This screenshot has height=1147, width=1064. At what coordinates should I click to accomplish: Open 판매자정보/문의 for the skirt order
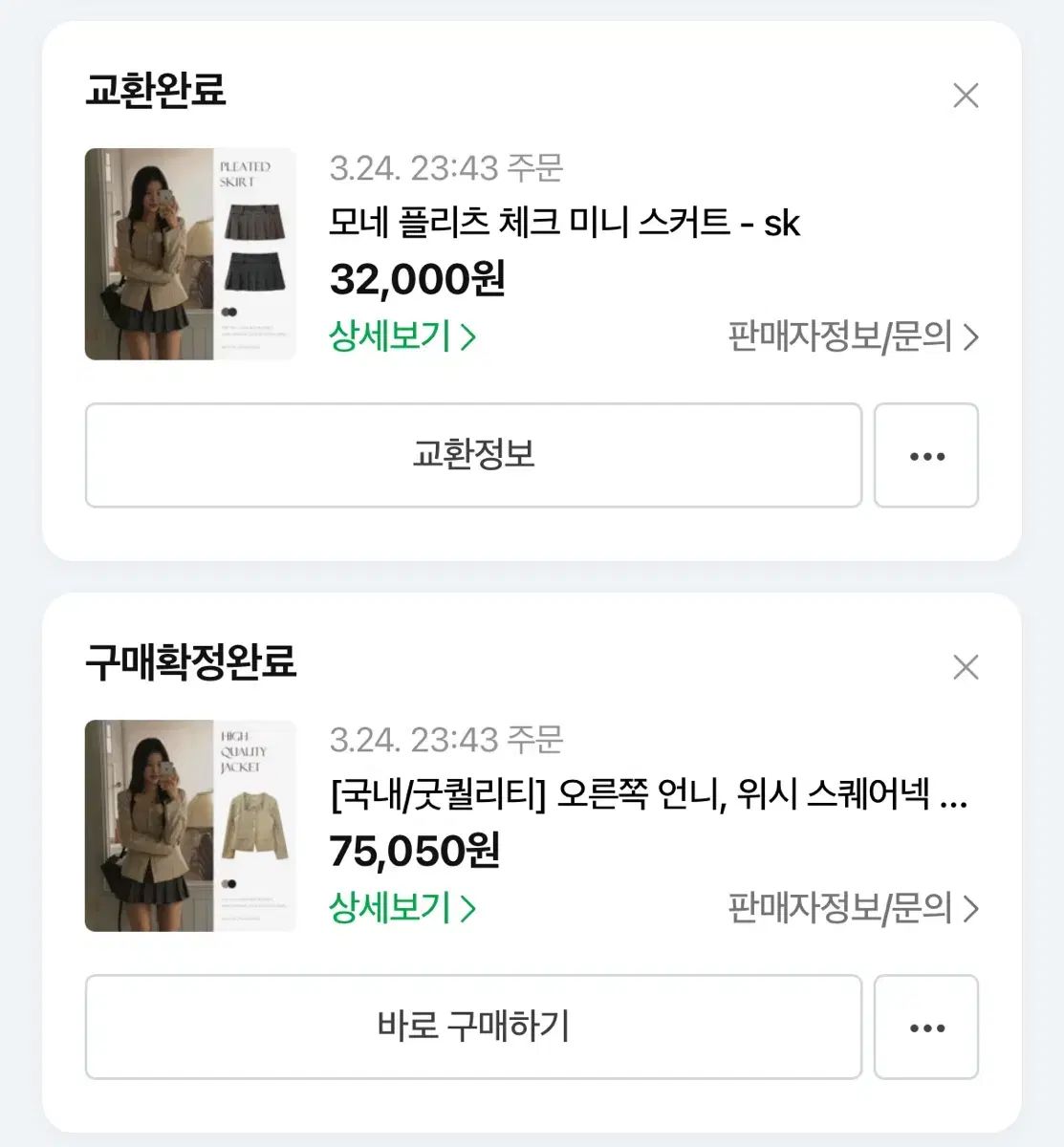pos(853,336)
